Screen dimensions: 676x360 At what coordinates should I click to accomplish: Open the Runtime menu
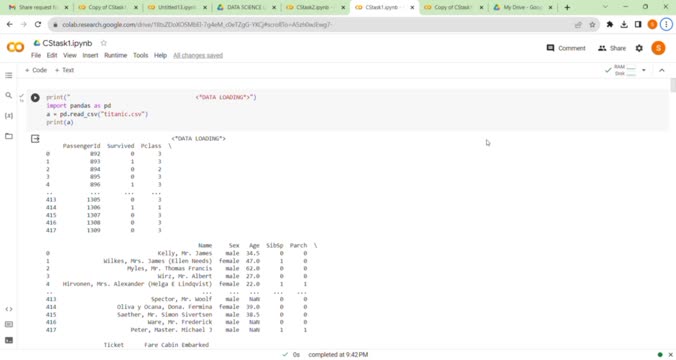[x=116, y=55]
